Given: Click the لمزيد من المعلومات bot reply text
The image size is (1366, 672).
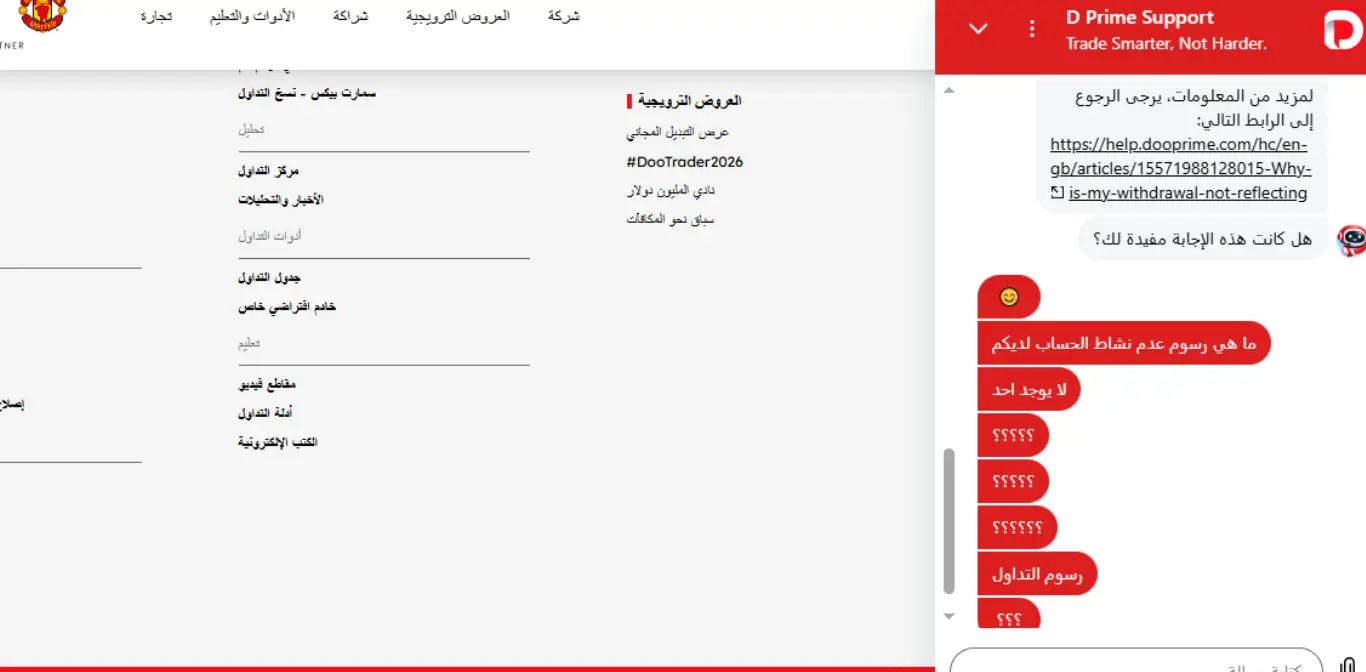Looking at the screenshot, I should coord(1194,109).
